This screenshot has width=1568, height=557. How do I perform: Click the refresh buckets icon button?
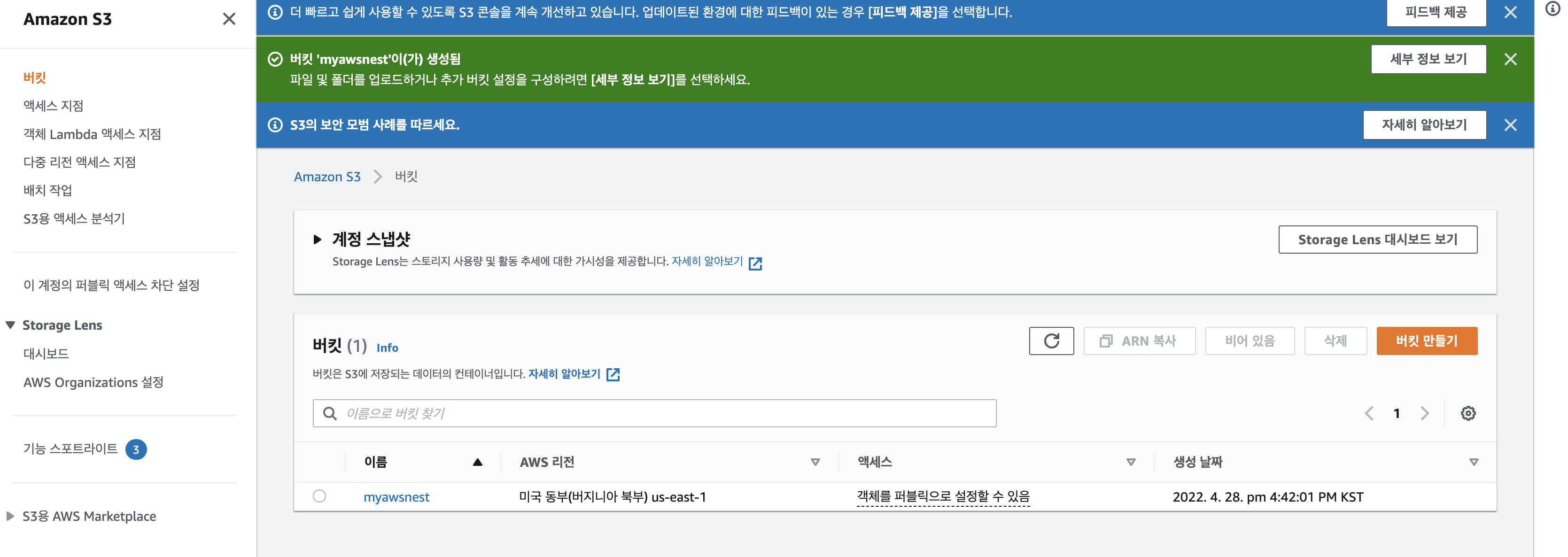click(1051, 341)
